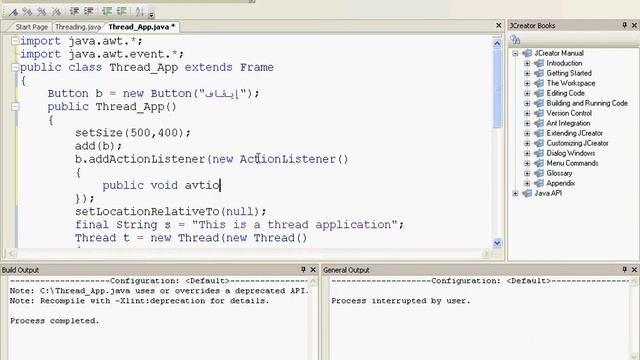Viewport: 640px width, 360px height.
Task: Click the Increase Indent toolbar icon
Action: pyautogui.click(x=89, y=11)
